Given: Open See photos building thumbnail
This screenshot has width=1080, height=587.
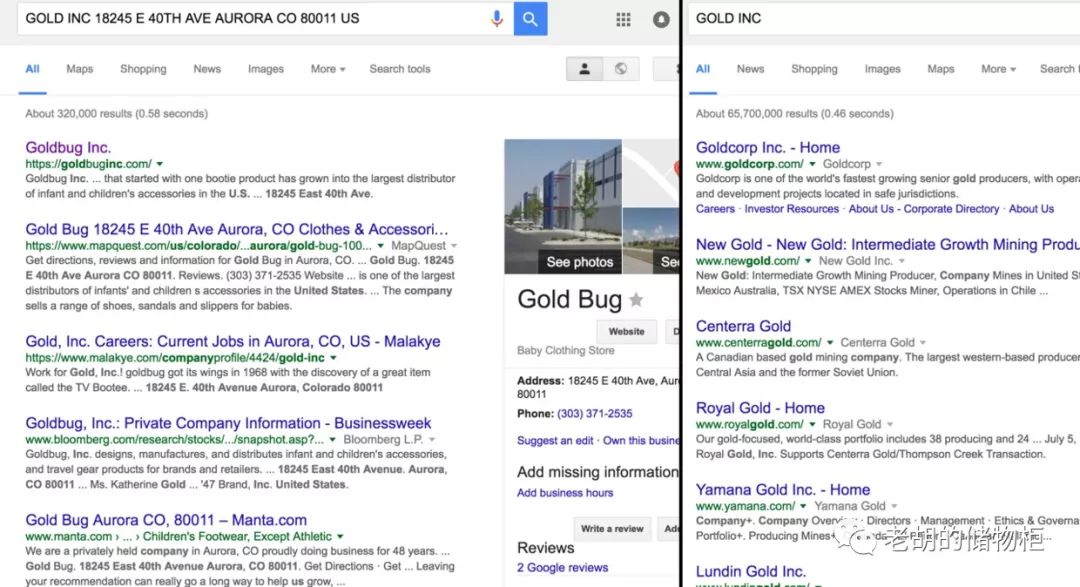Looking at the screenshot, I should tap(563, 207).
